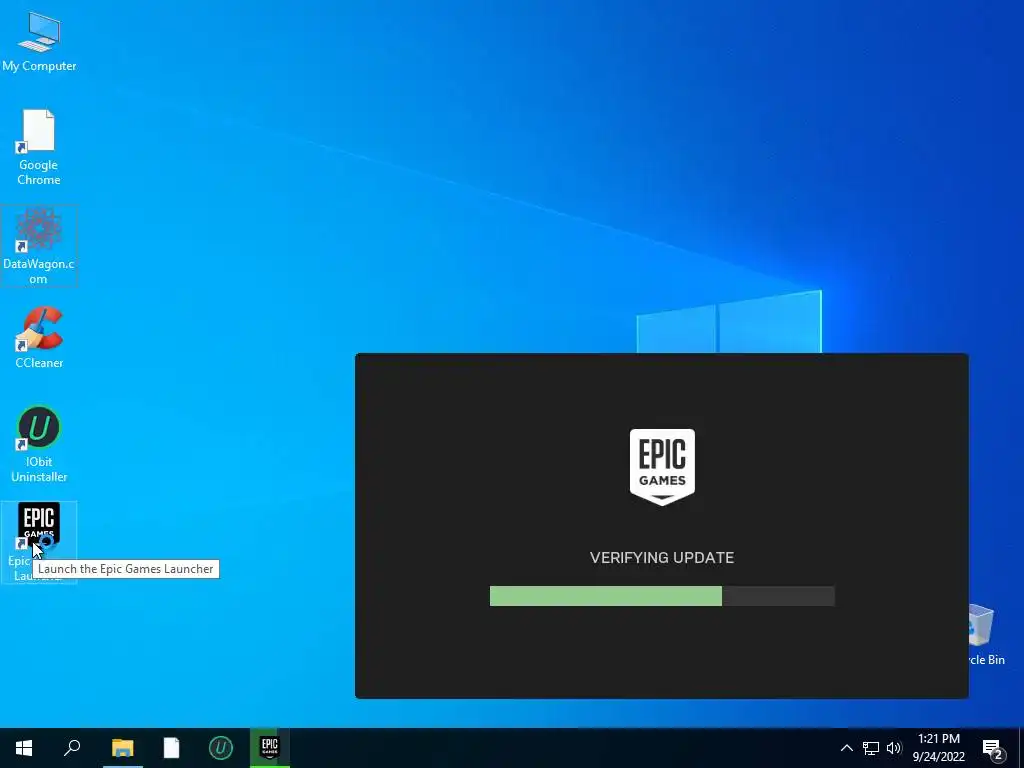Show hidden system tray icons
The height and width of the screenshot is (768, 1024).
(846, 748)
